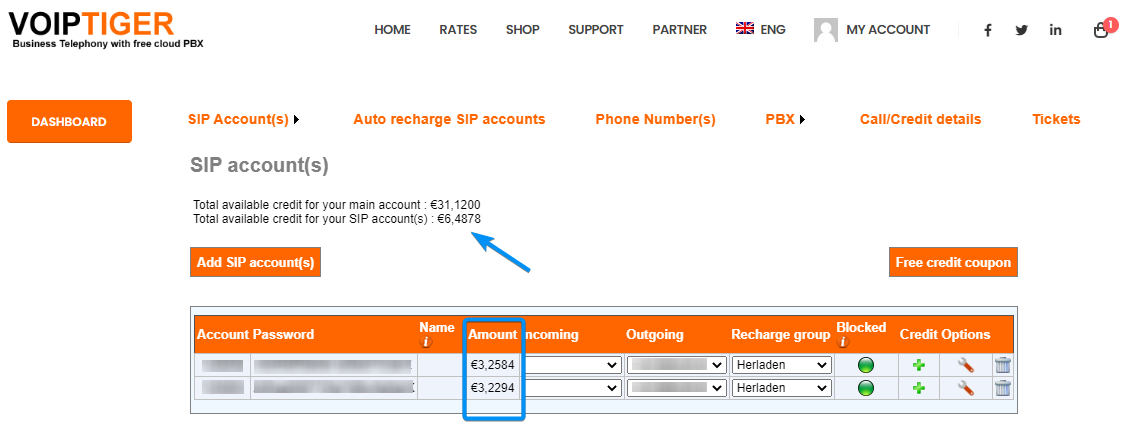The height and width of the screenshot is (435, 1131).
Task: Open Call/Credit details tab
Action: pos(920,120)
